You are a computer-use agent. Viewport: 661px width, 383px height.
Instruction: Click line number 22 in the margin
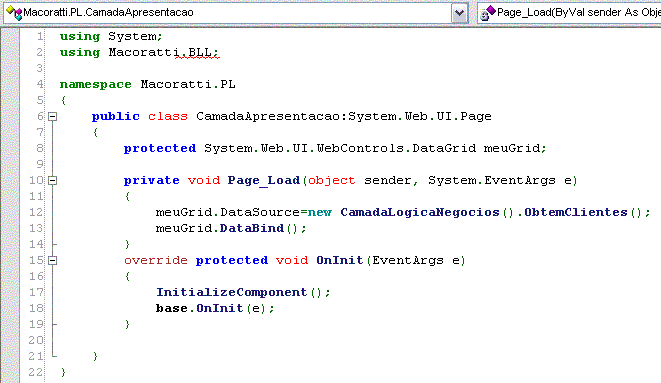click(x=36, y=372)
